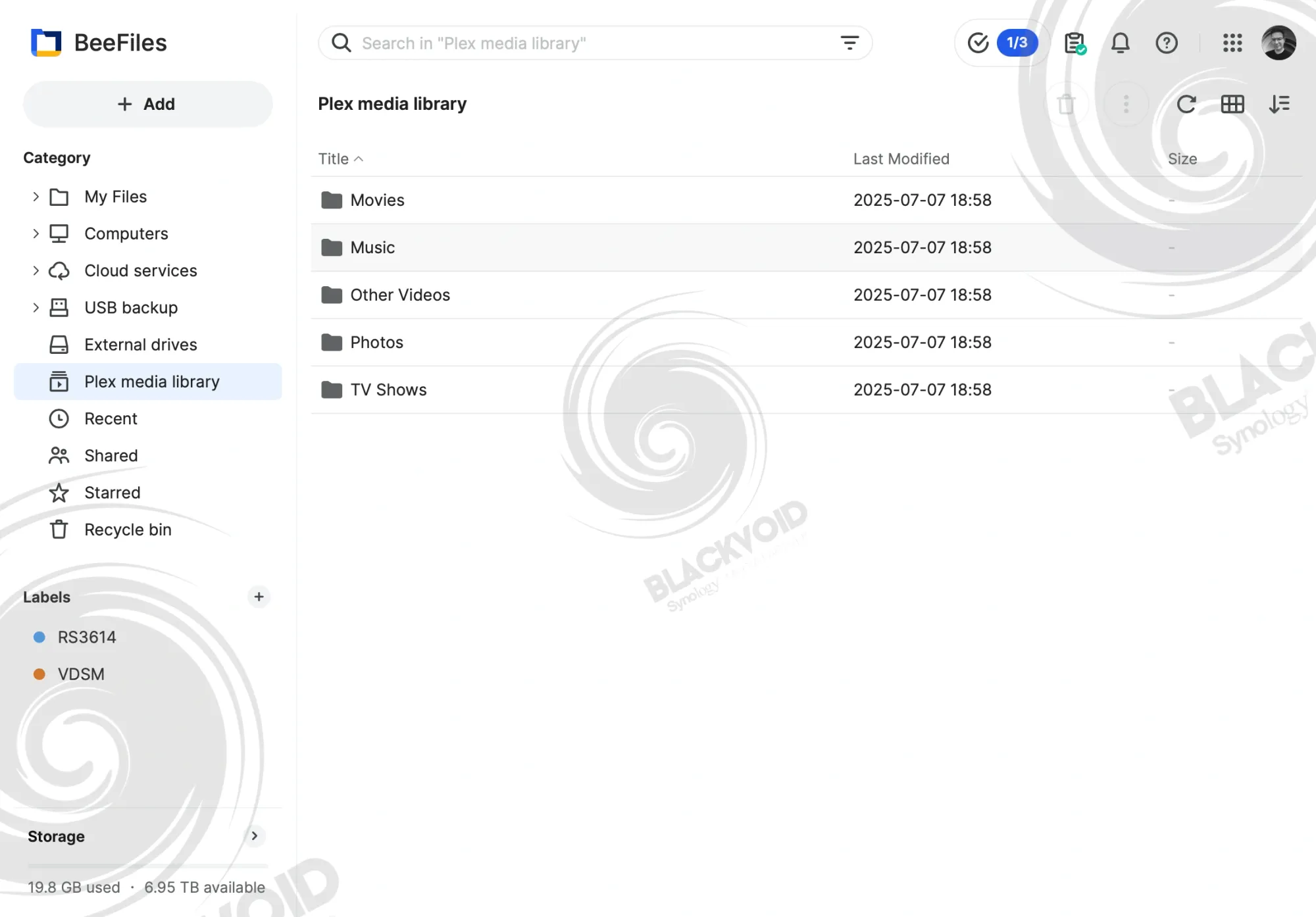Select the TV Shows folder name
The width and height of the screenshot is (1316, 917).
[x=388, y=389]
